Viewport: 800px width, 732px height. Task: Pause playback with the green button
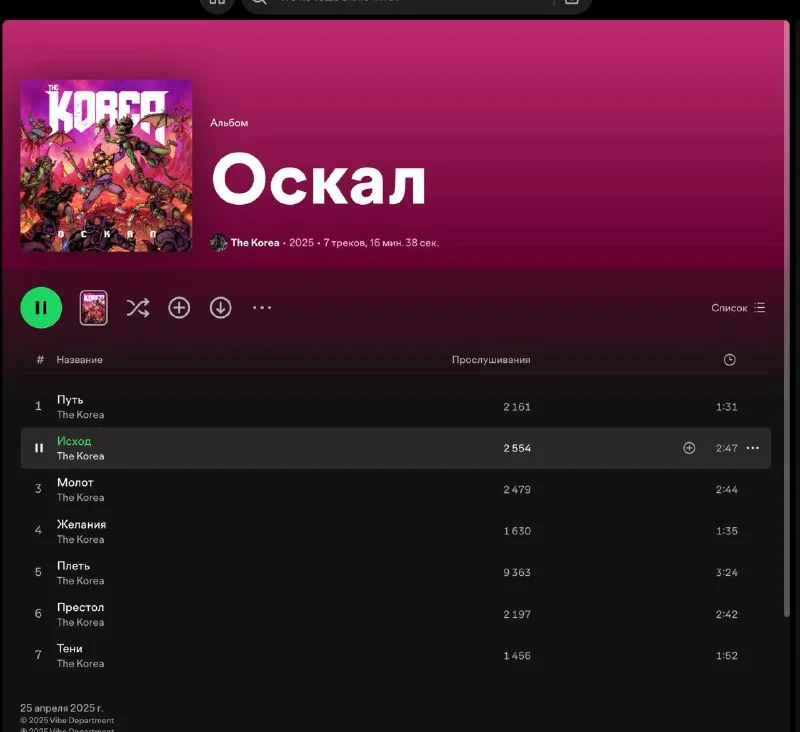pyautogui.click(x=41, y=308)
